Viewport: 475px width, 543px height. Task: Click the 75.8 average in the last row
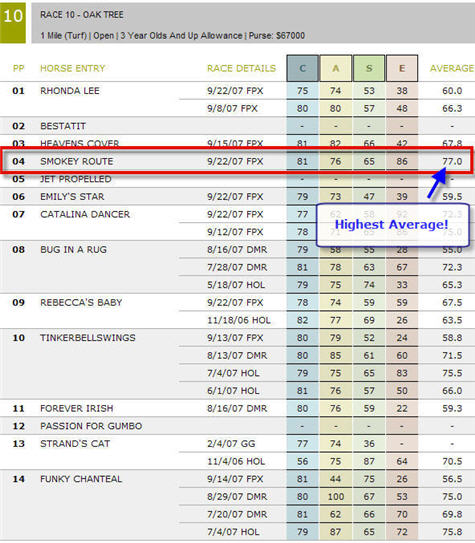point(452,532)
